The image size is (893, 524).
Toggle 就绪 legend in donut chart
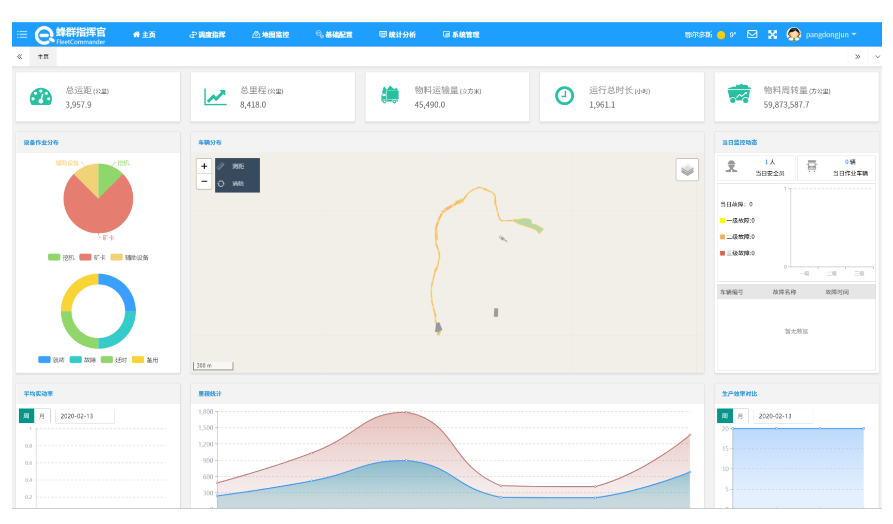point(51,360)
